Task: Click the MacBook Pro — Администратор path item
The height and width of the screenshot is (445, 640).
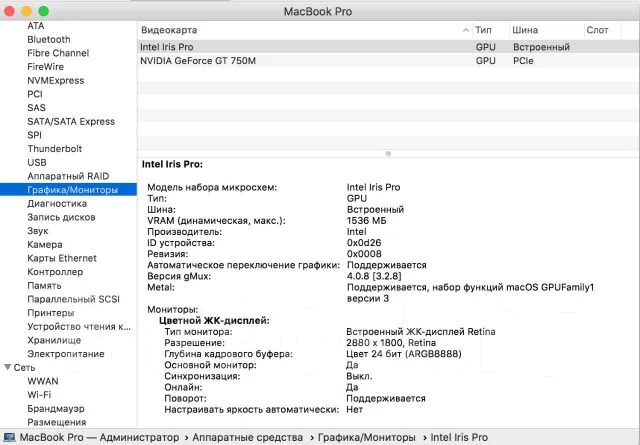Action: 99,437
